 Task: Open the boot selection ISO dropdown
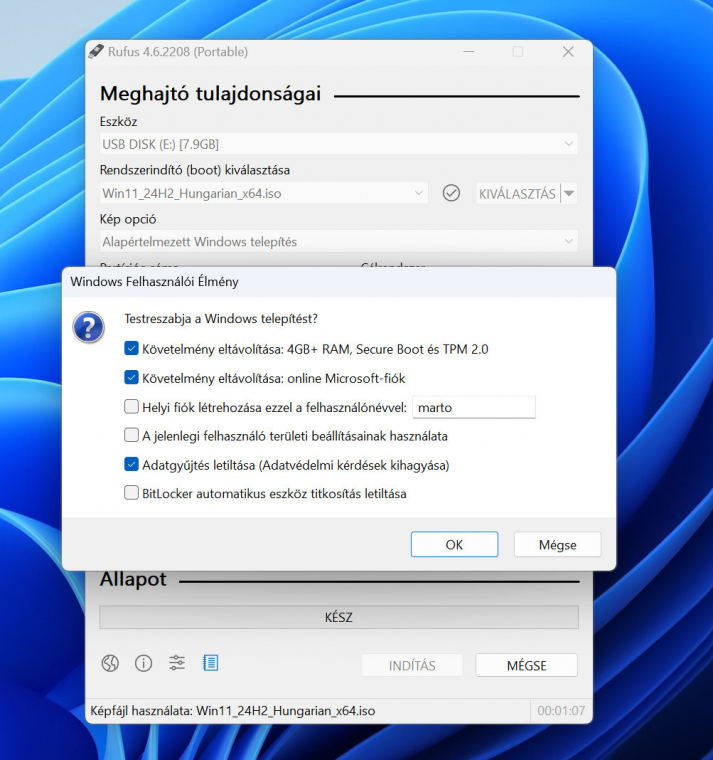[x=264, y=193]
